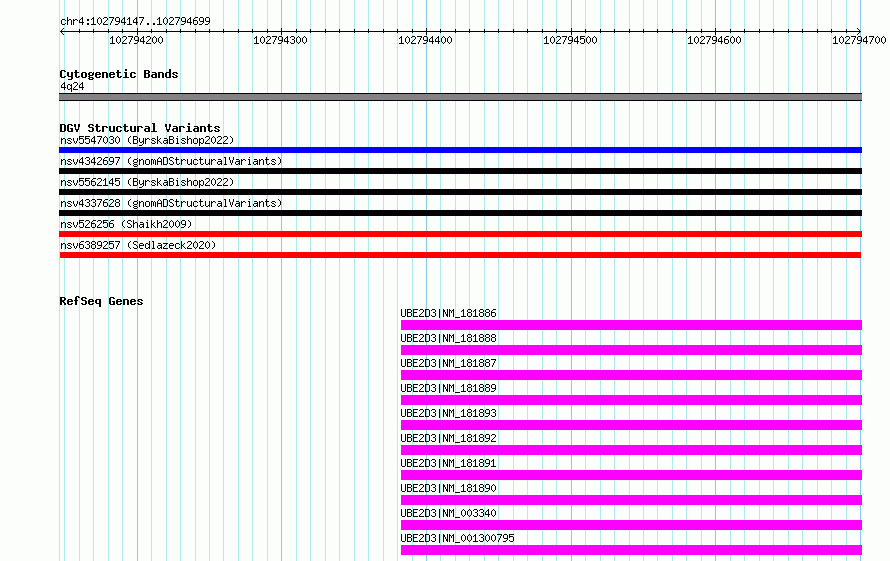
Task: Click the black nsv4342697 variant bar
Action: [x=460, y=171]
